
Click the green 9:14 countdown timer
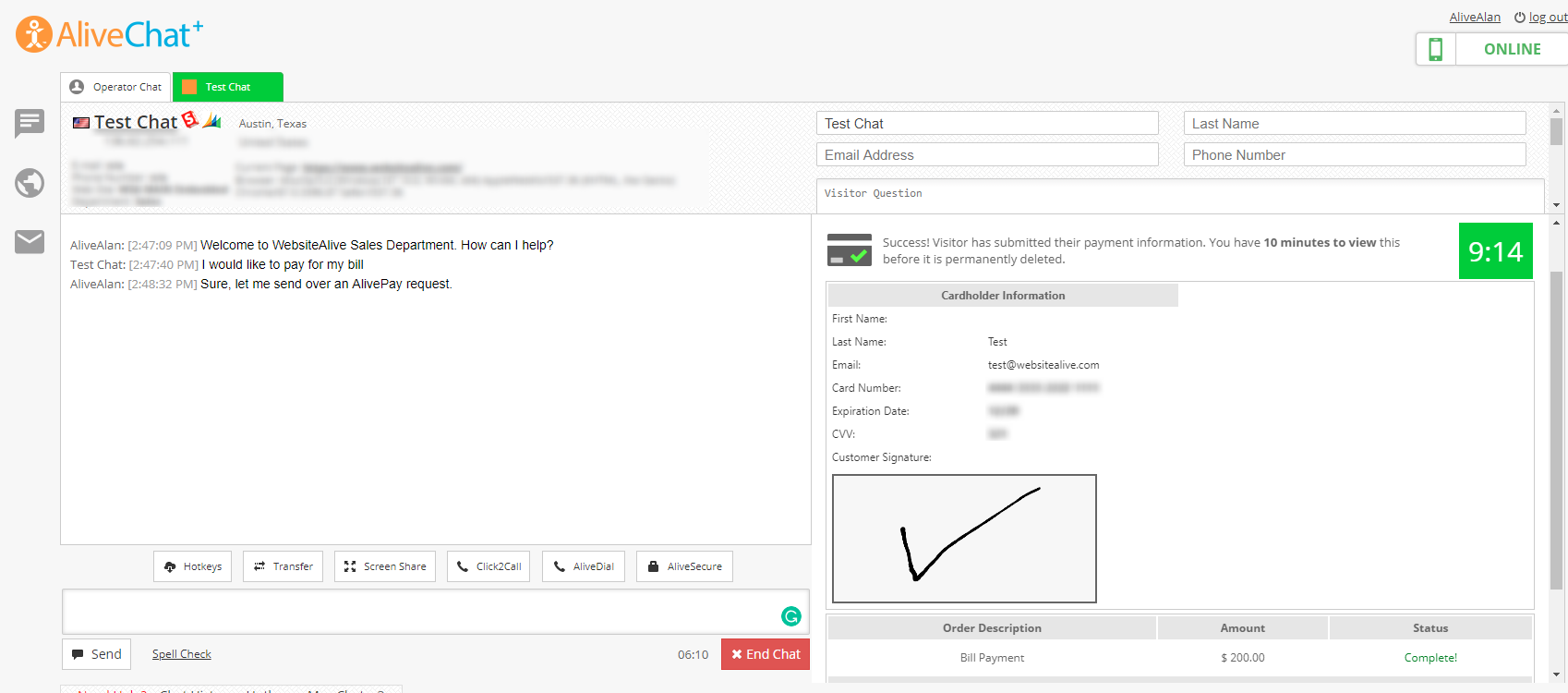point(1496,251)
